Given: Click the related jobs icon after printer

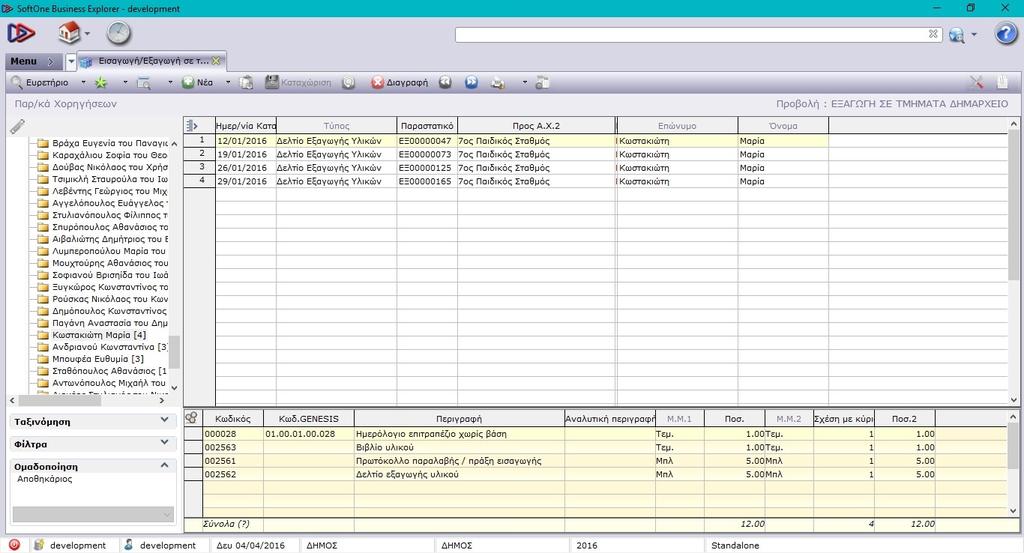Looking at the screenshot, I should pyautogui.click(x=541, y=83).
